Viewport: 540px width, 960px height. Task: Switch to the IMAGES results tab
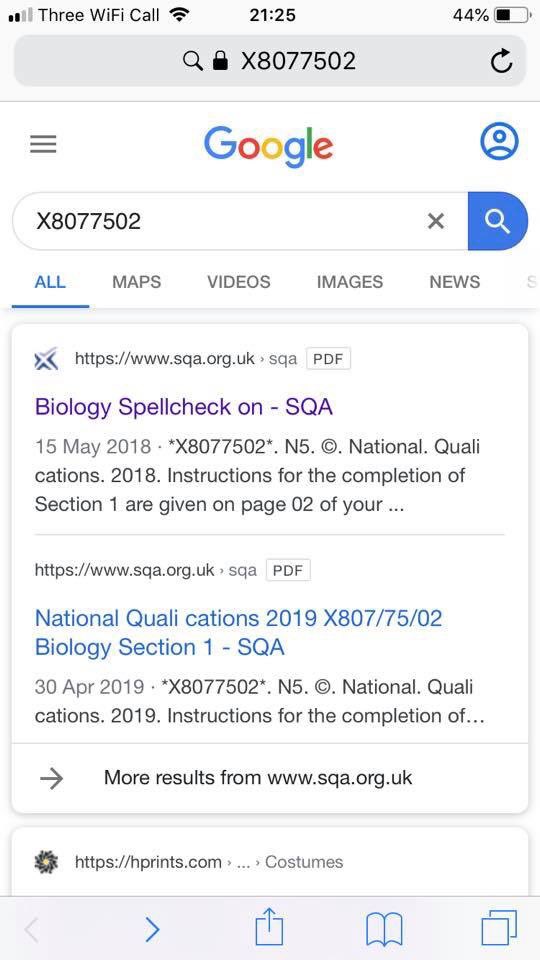tap(350, 282)
